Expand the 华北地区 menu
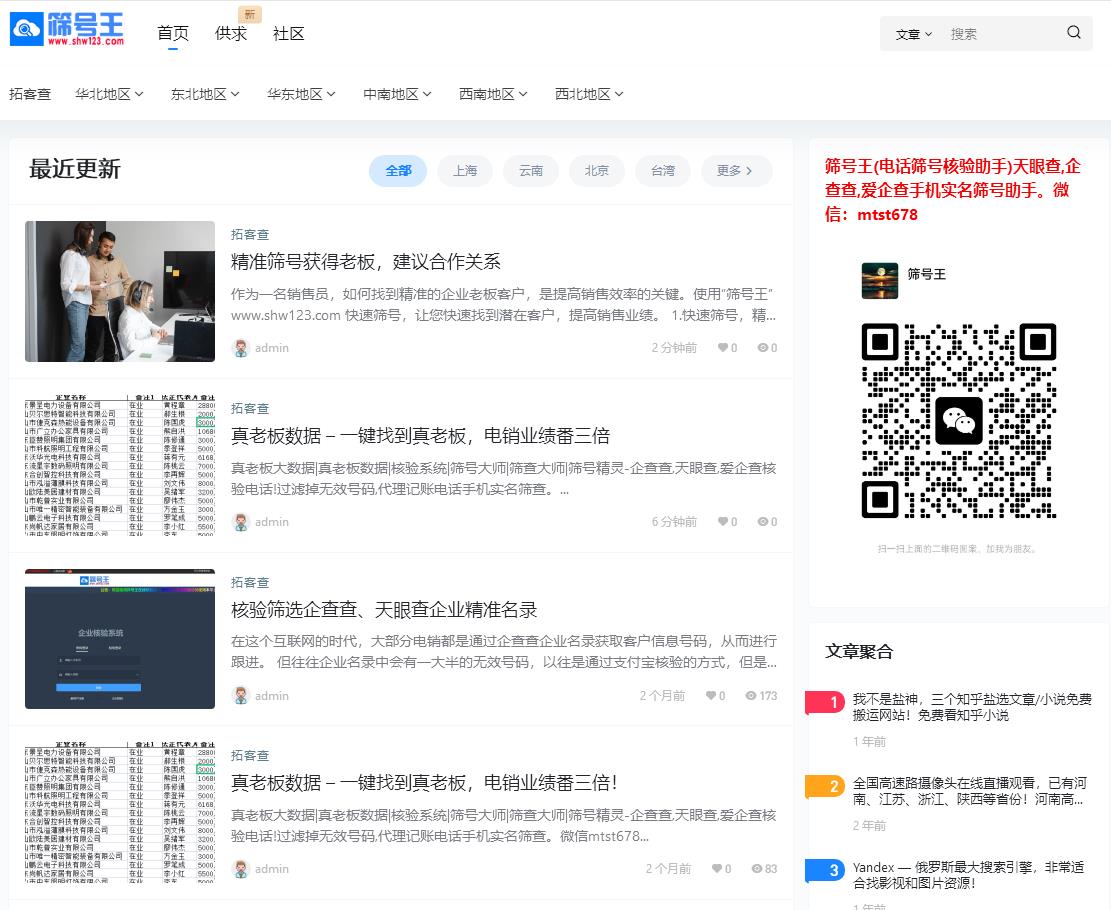Image resolution: width=1111 pixels, height=910 pixels. [110, 94]
